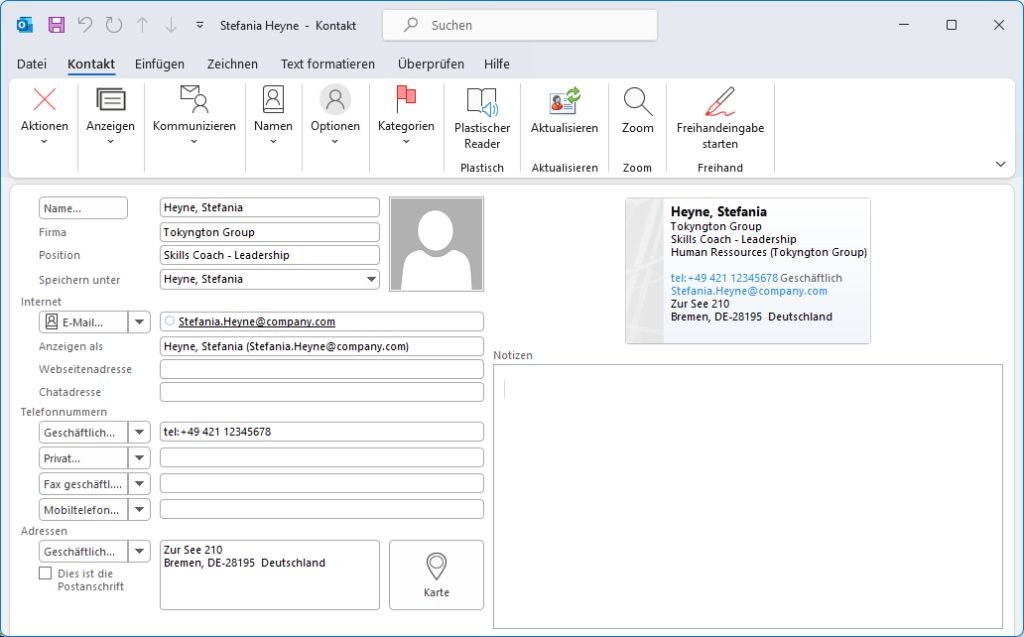The image size is (1024, 637).
Task: Open Quick Access Toolbar customize arrow
Action: point(200,25)
